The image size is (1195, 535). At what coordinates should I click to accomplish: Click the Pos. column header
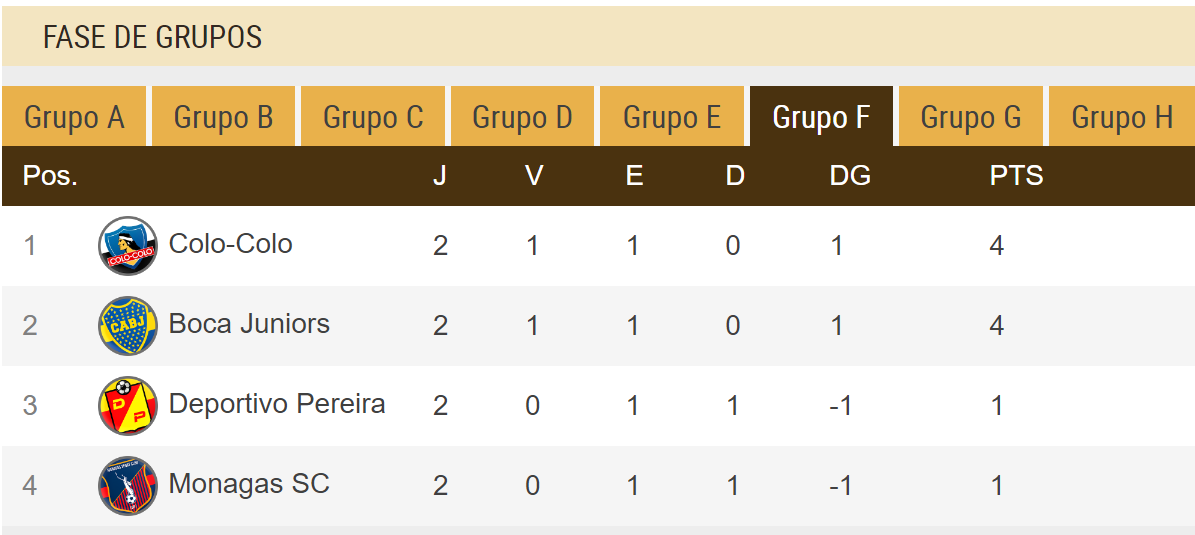[50, 176]
